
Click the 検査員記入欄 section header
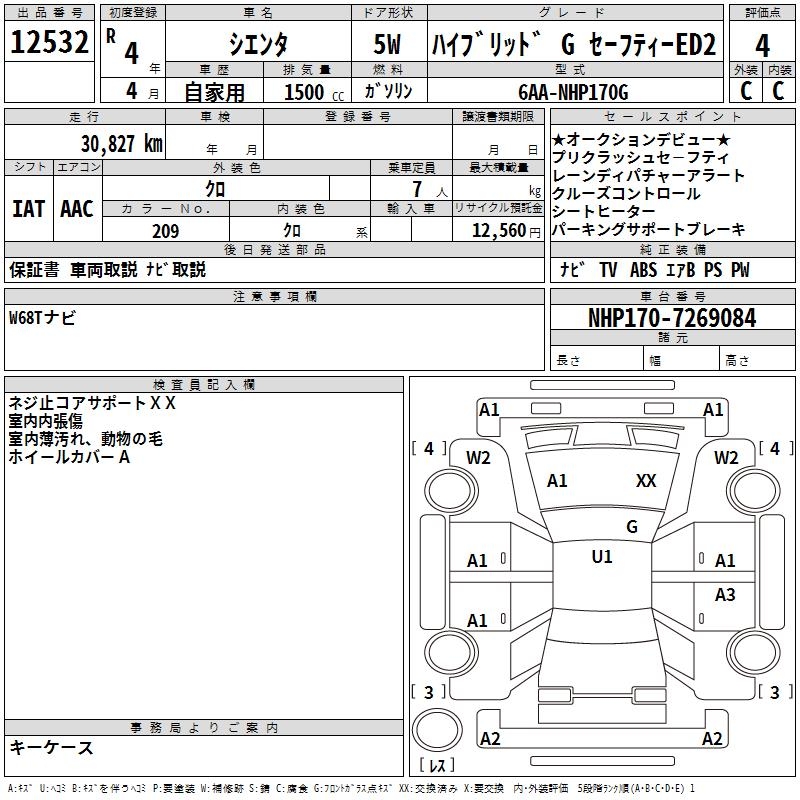(x=204, y=385)
